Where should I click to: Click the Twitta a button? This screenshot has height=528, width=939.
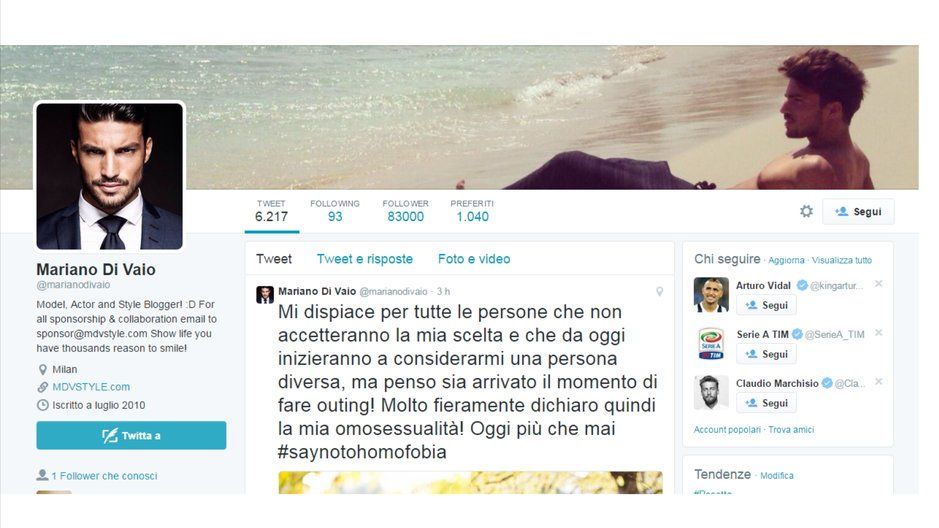(131, 435)
